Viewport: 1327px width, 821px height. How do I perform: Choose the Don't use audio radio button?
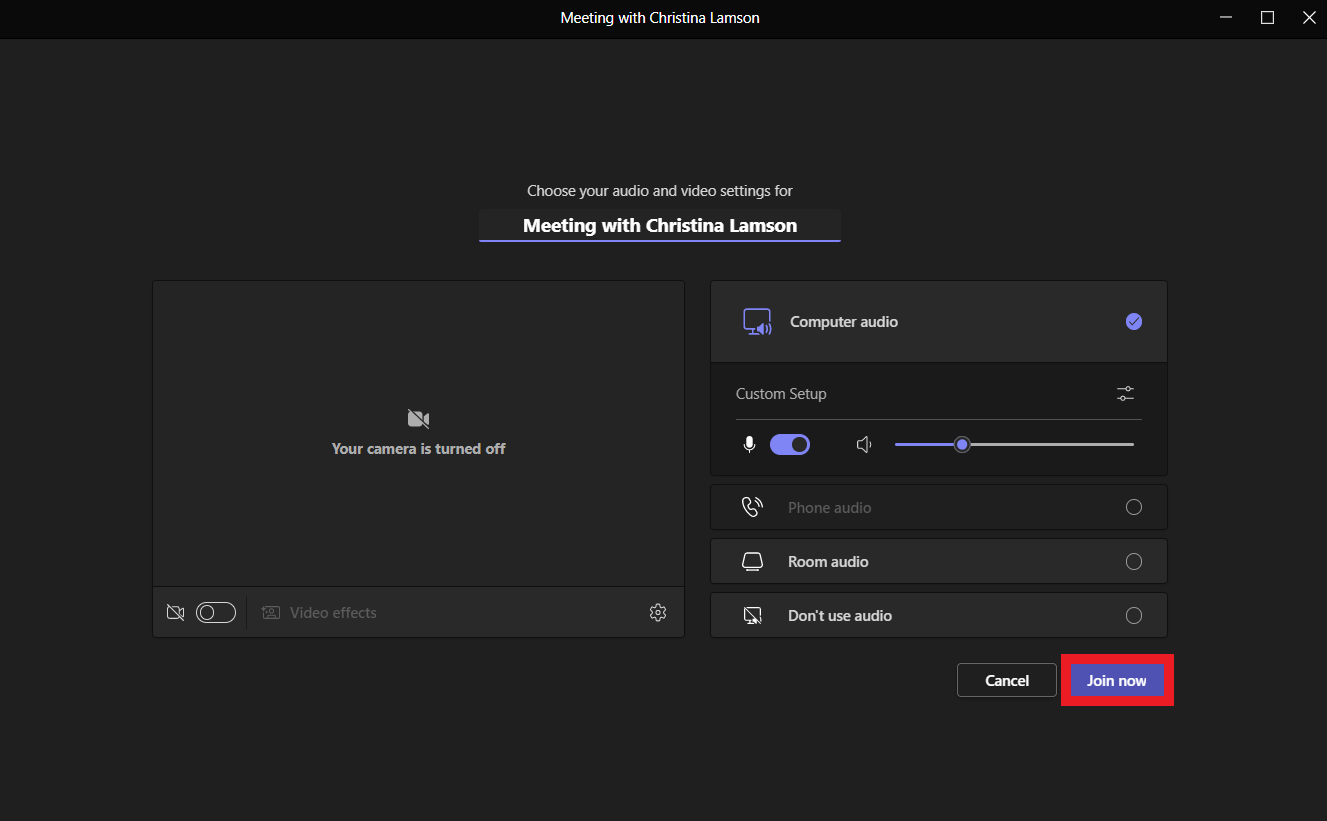1134,615
